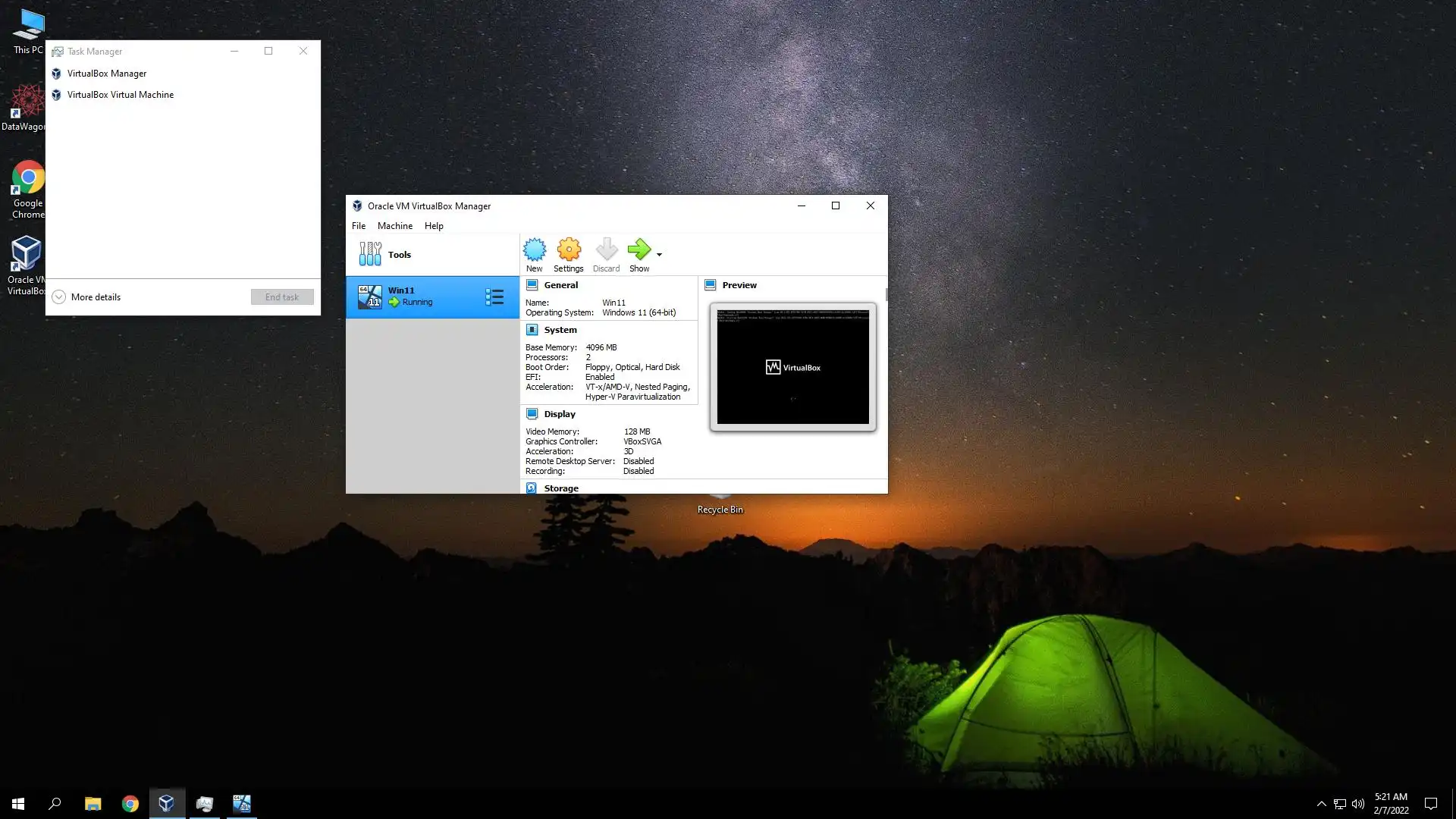
Task: Click the VM preview thumbnail
Action: (x=792, y=367)
